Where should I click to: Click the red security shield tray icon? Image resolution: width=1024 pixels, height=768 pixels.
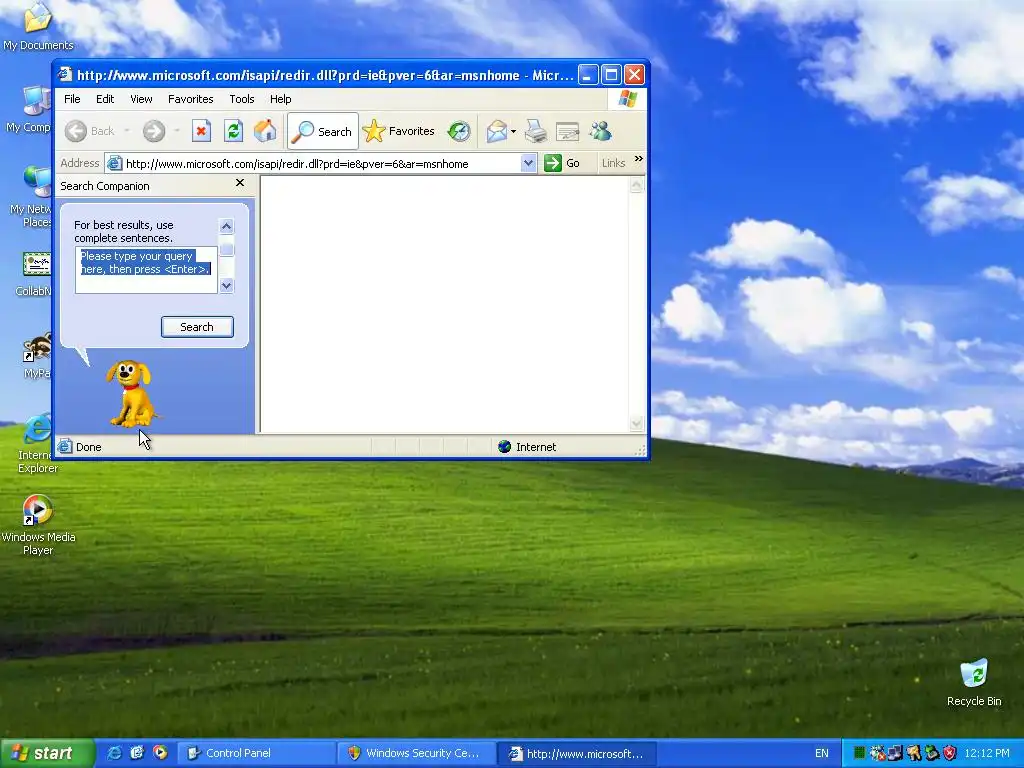click(950, 753)
